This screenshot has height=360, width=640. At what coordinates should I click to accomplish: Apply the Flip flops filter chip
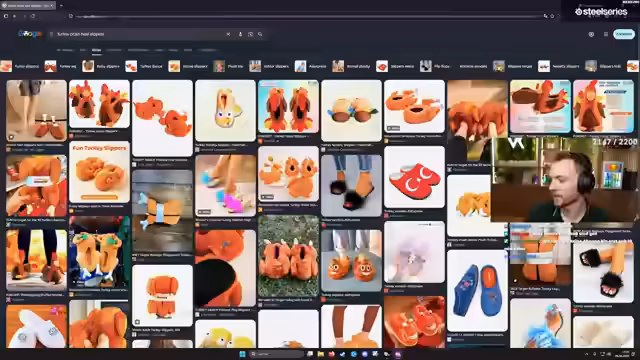(435, 66)
